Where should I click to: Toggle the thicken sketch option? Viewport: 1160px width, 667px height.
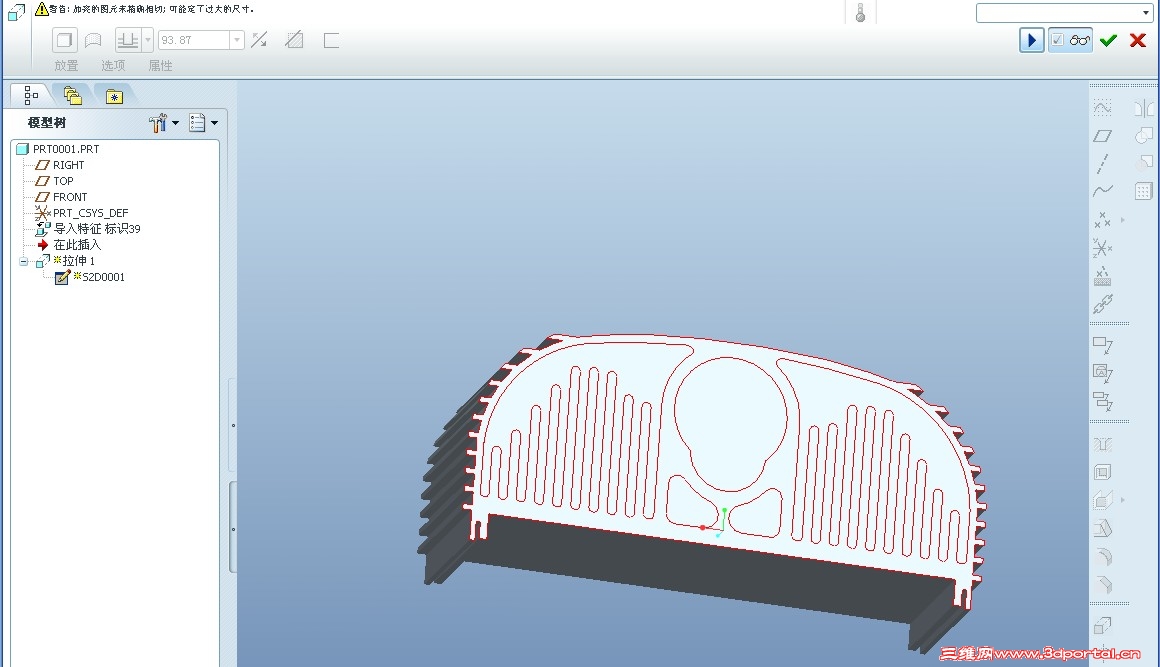point(331,40)
